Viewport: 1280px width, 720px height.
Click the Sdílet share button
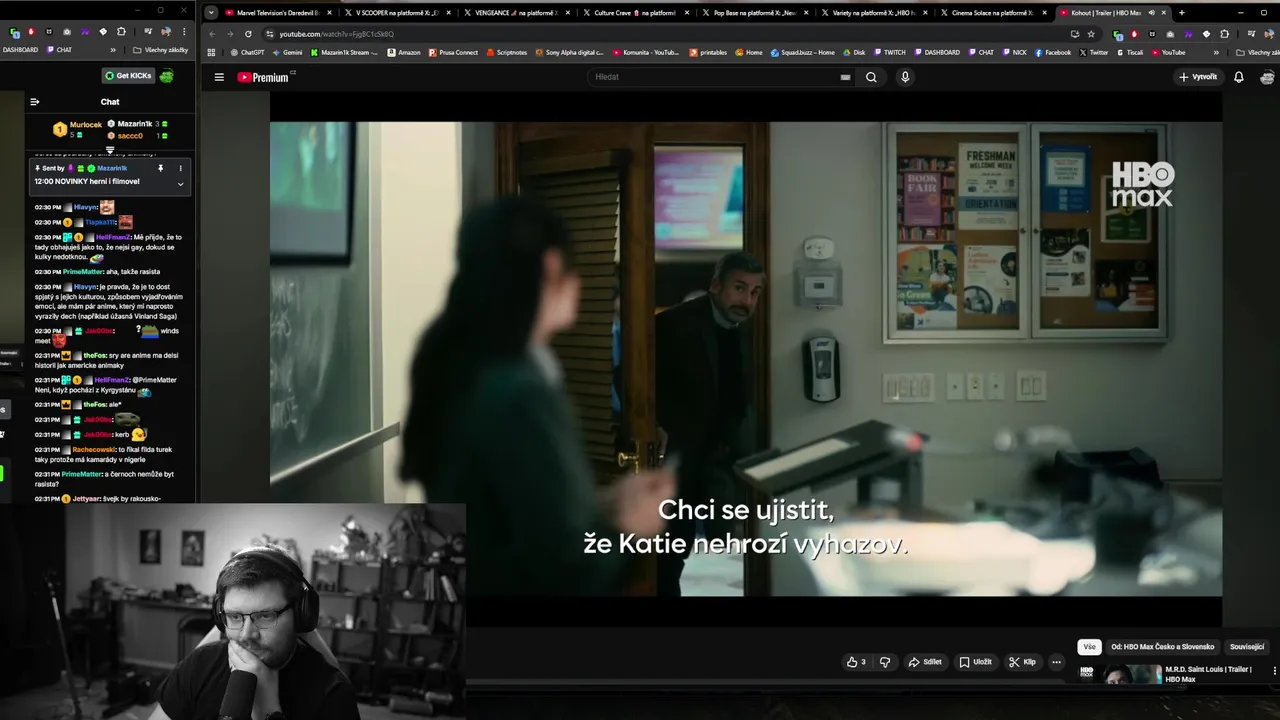[924, 662]
